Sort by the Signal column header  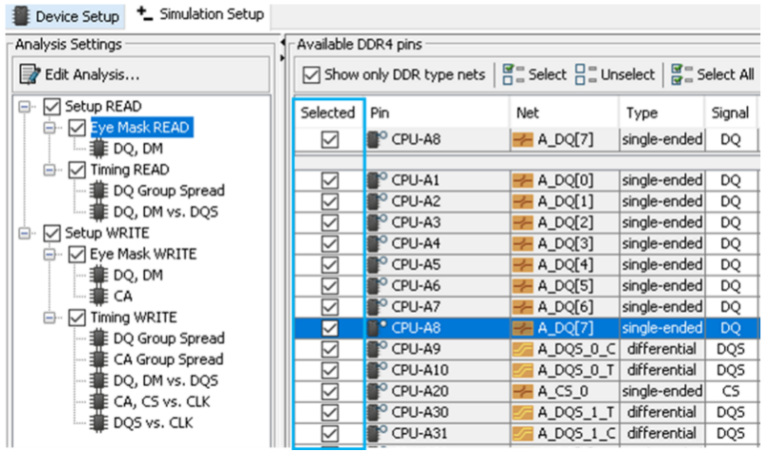coord(730,113)
